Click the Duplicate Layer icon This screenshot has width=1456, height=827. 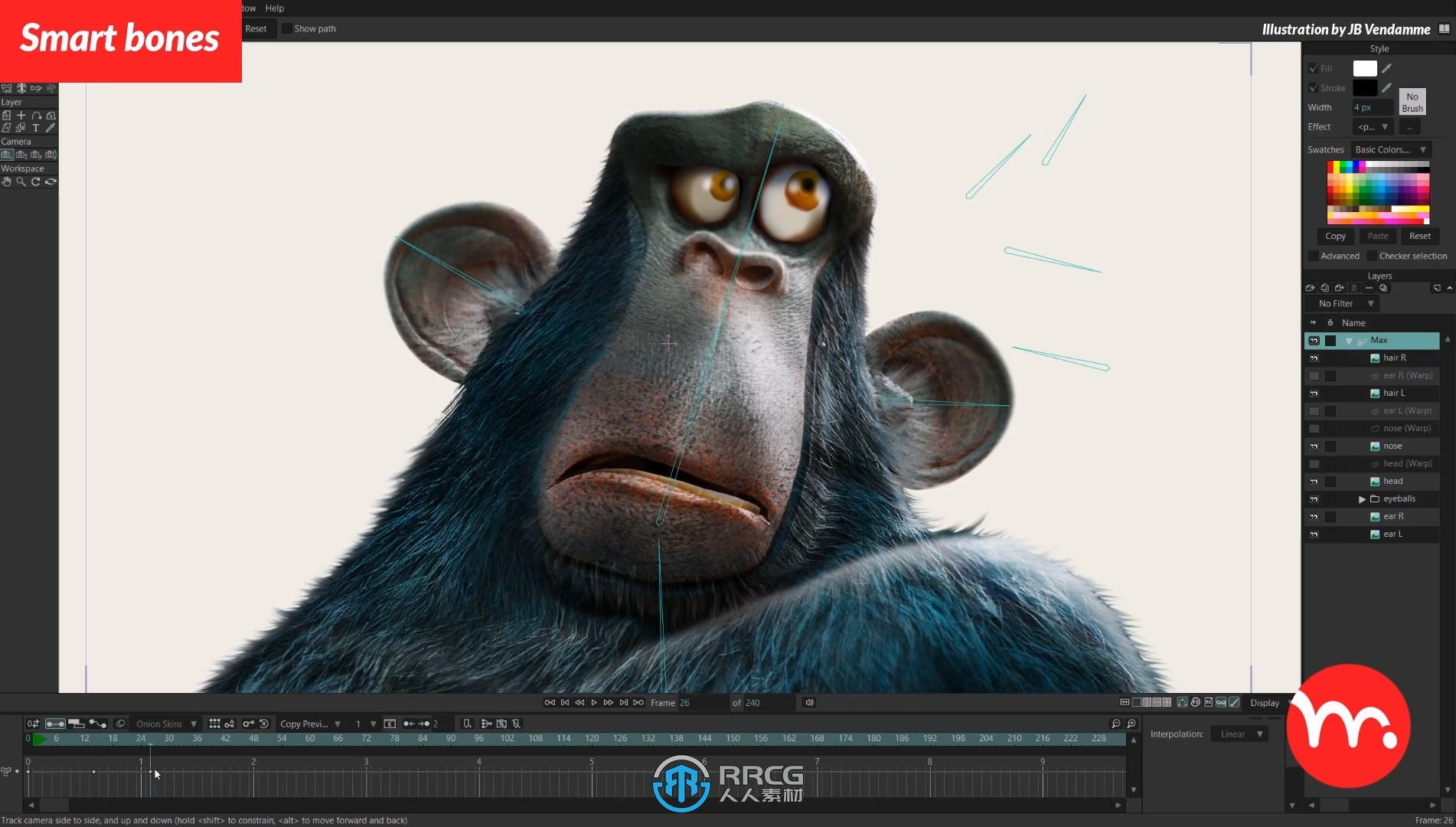coord(1324,288)
